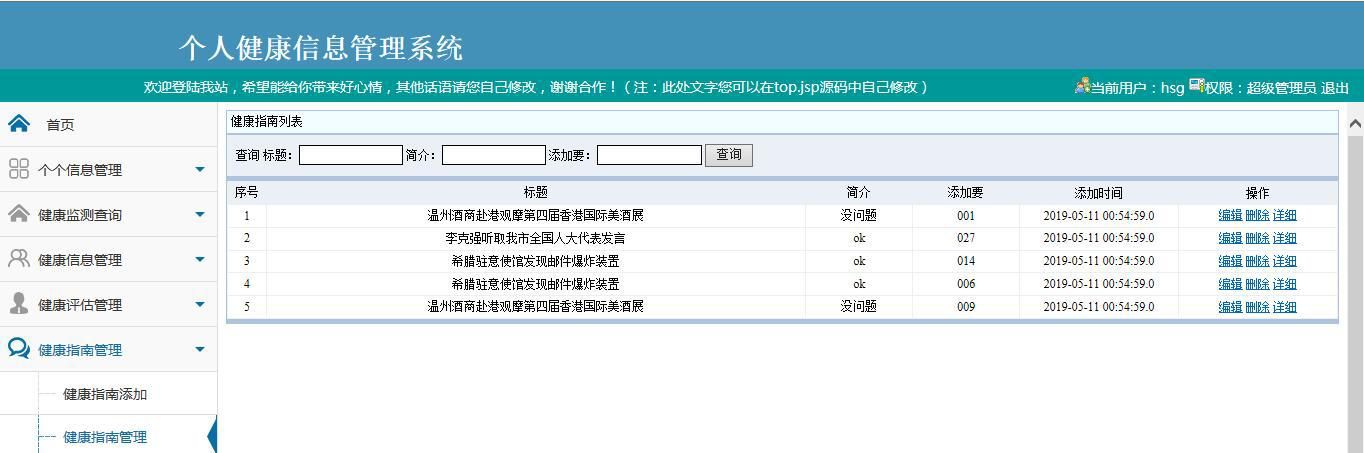Select the 健康指南添加 submenu item
The image size is (1364, 453).
pyautogui.click(x=105, y=394)
